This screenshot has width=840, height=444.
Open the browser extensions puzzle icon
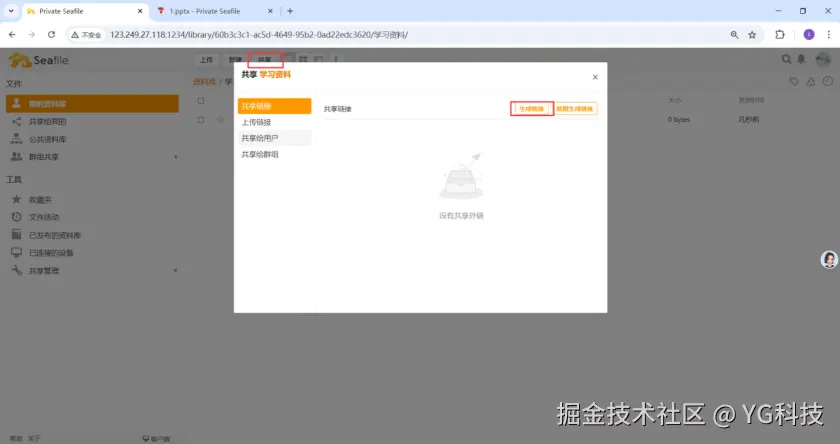point(780,35)
